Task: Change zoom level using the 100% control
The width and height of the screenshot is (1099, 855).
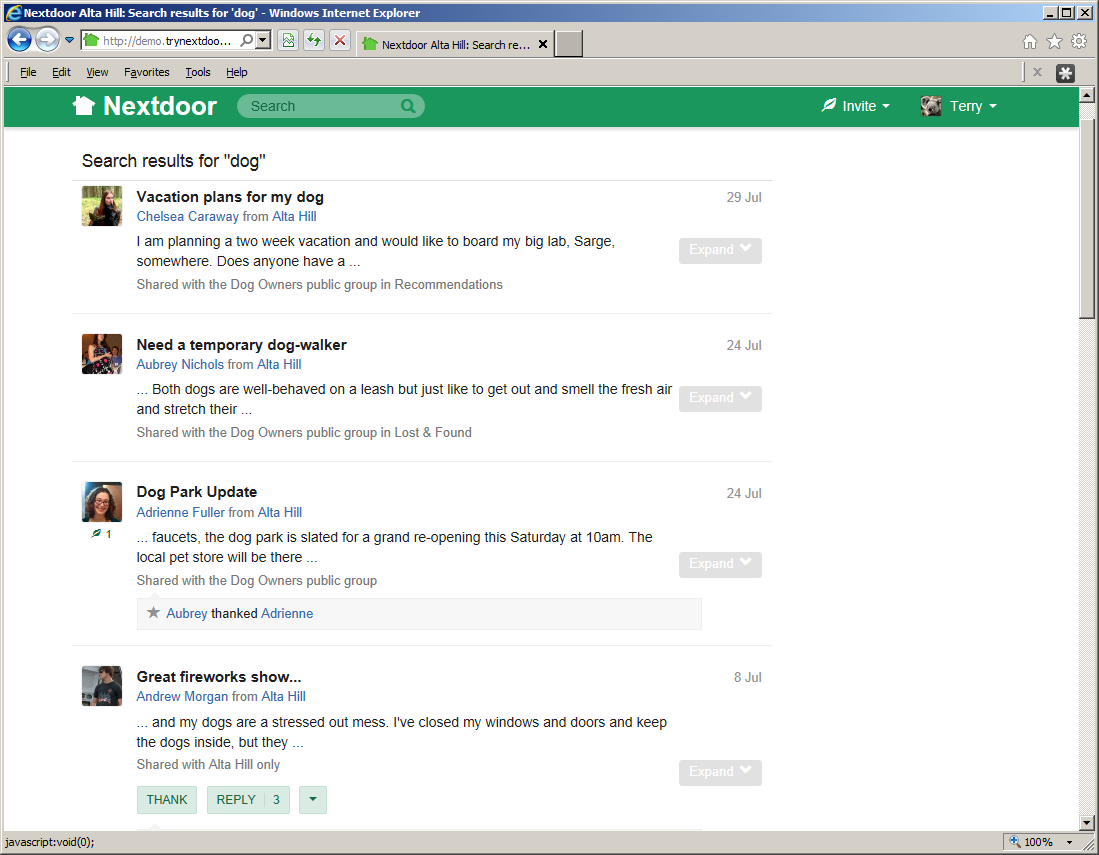Action: pyautogui.click(x=1038, y=841)
